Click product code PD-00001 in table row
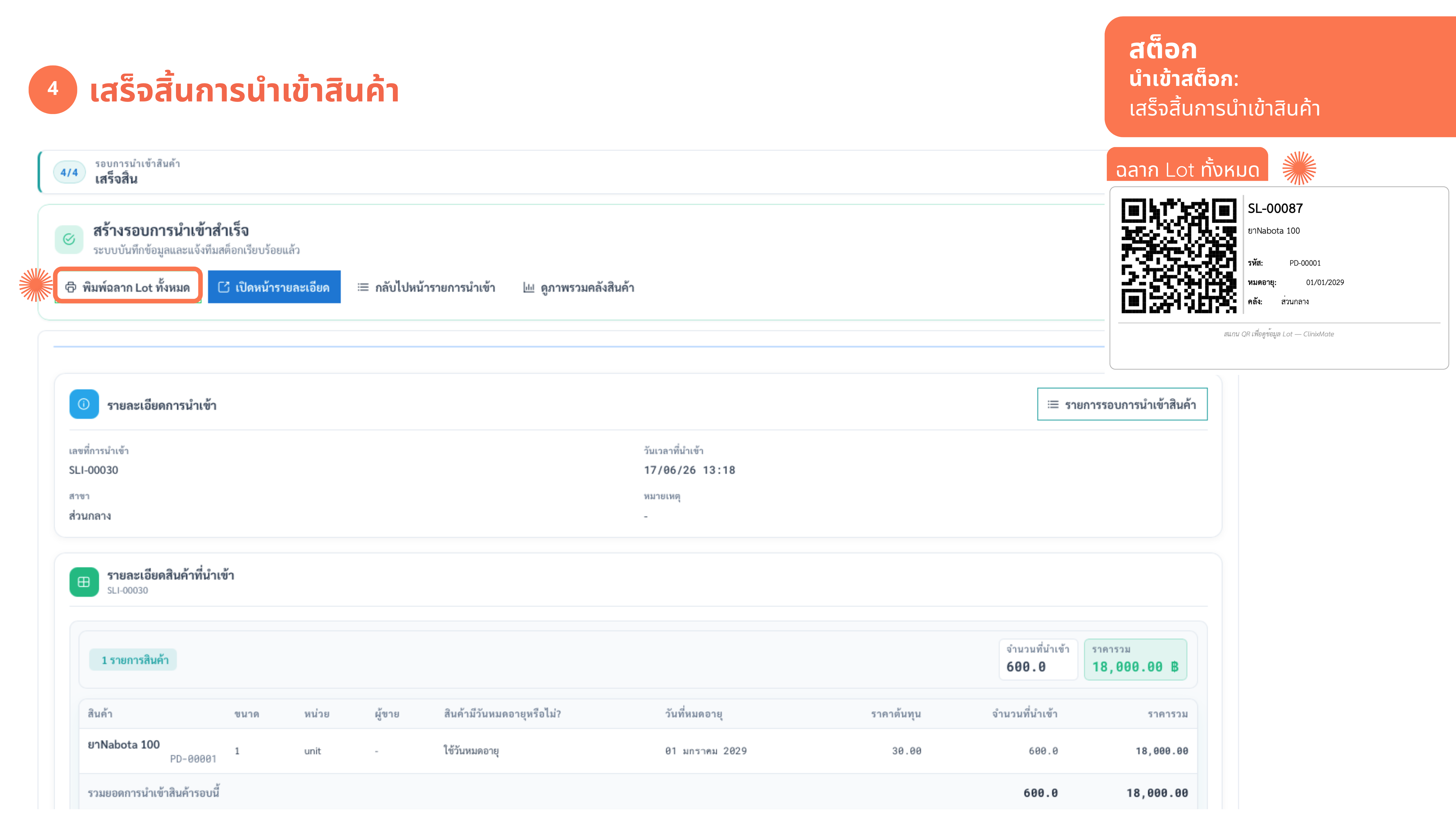 193,759
